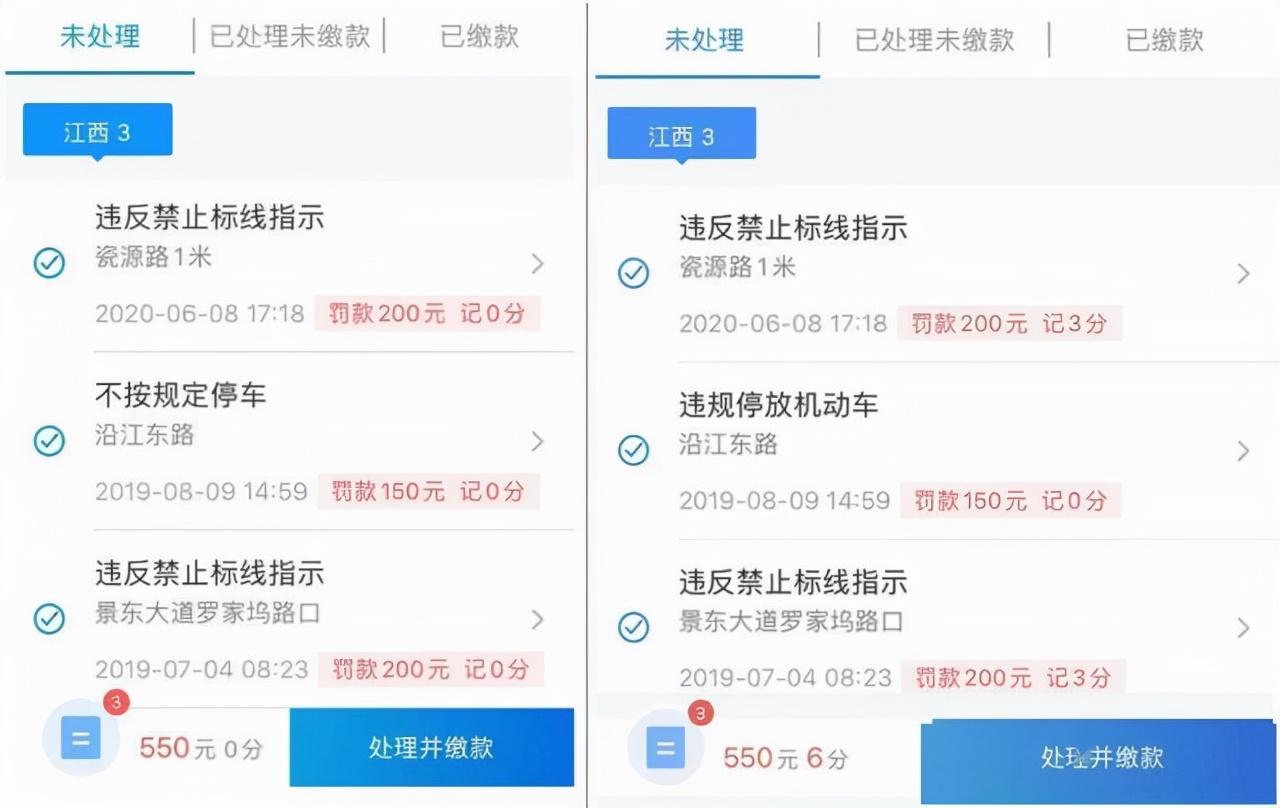Uncheck left 沿江东路 不按规定停车 checkmark
1280x808 pixels.
pyautogui.click(x=49, y=441)
